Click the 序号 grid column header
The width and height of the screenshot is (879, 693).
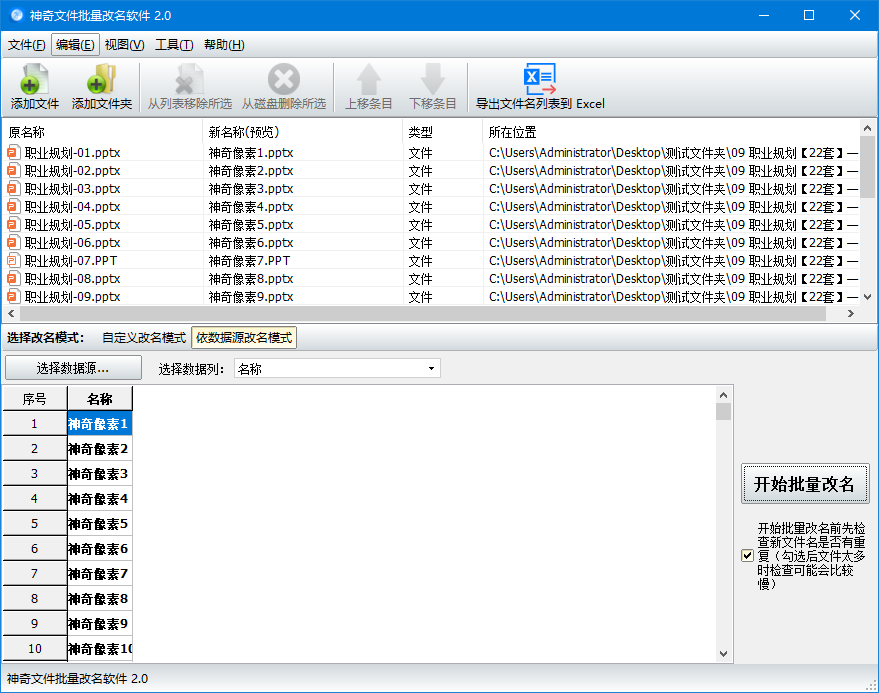(x=35, y=399)
